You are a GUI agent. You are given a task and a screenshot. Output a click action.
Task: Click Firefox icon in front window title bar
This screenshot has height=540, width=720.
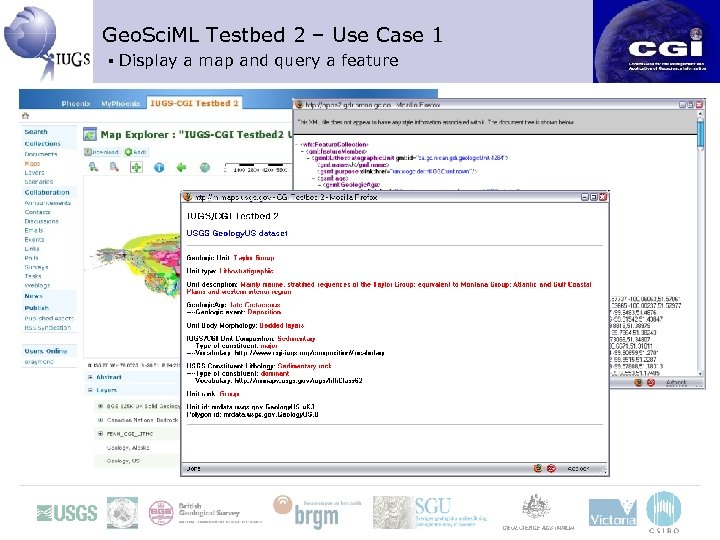click(187, 197)
